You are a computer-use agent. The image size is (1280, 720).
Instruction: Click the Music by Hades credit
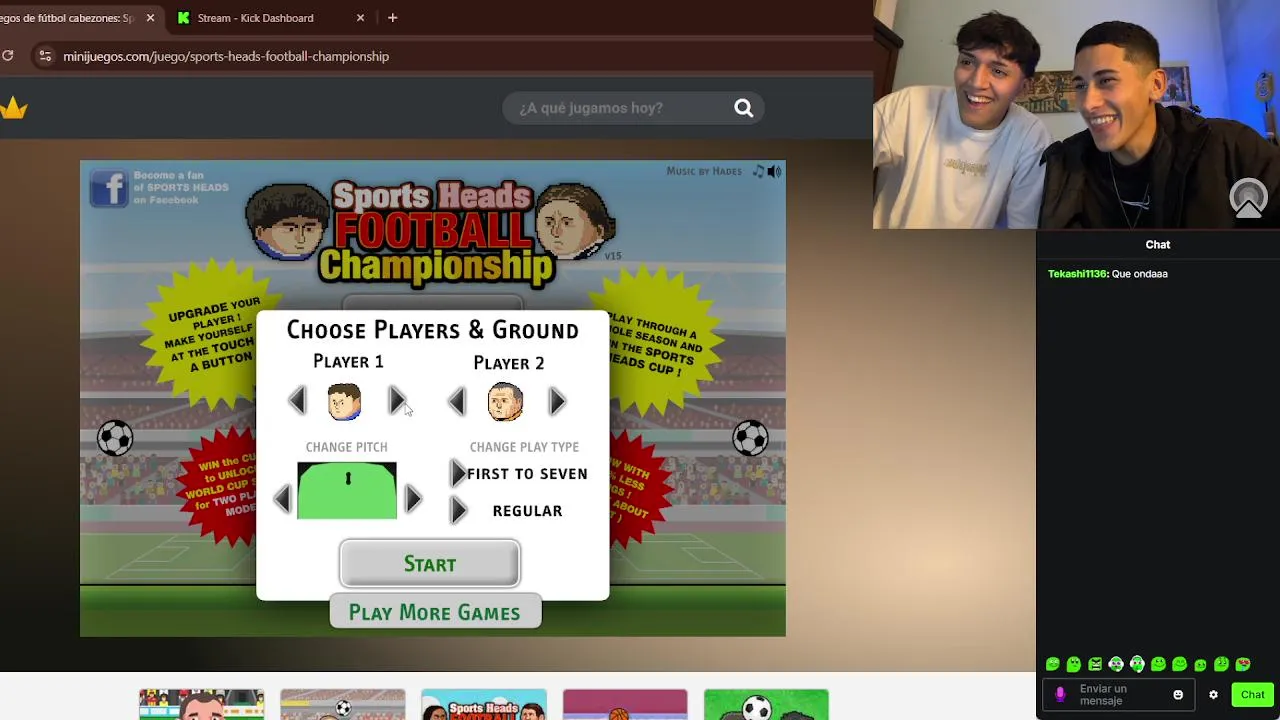[704, 171]
